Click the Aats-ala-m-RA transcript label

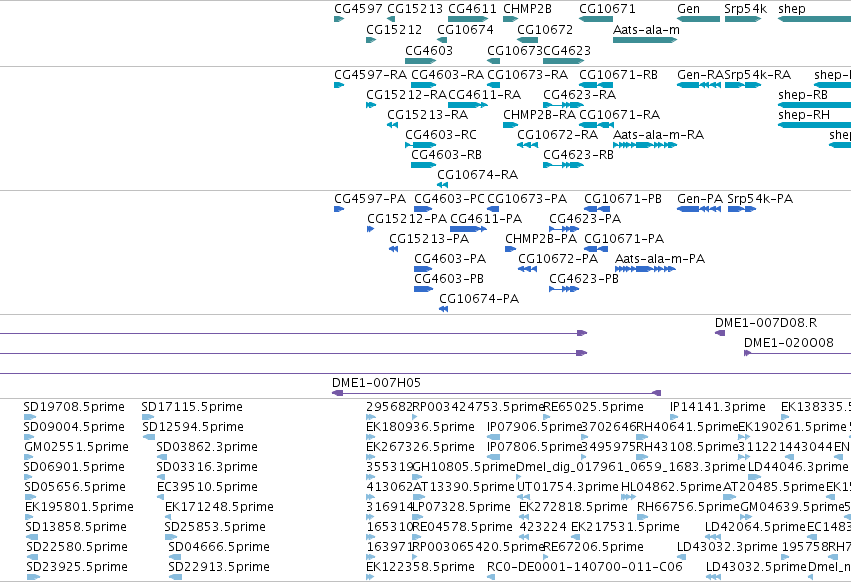(658, 134)
